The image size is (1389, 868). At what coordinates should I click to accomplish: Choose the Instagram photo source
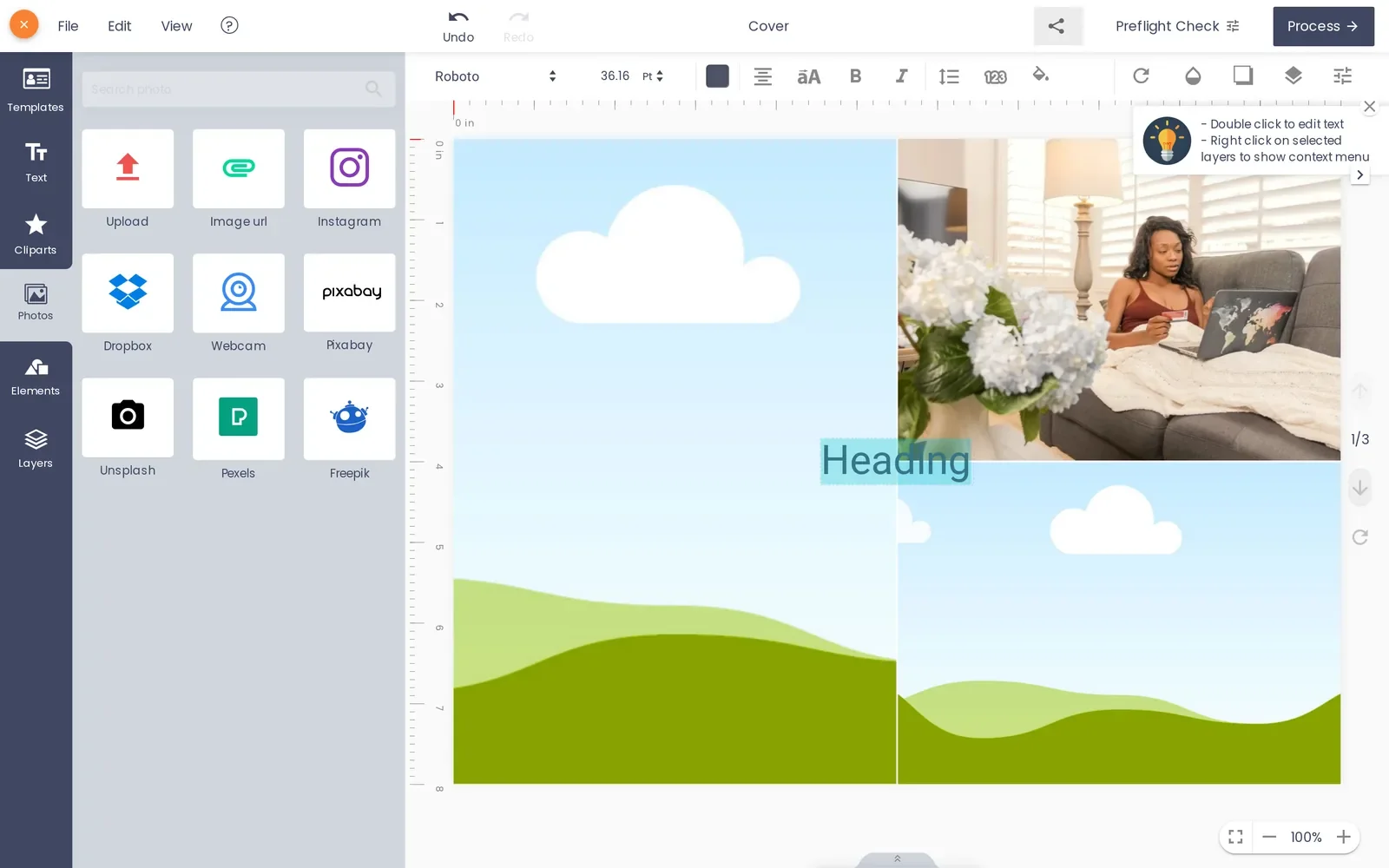click(350, 168)
